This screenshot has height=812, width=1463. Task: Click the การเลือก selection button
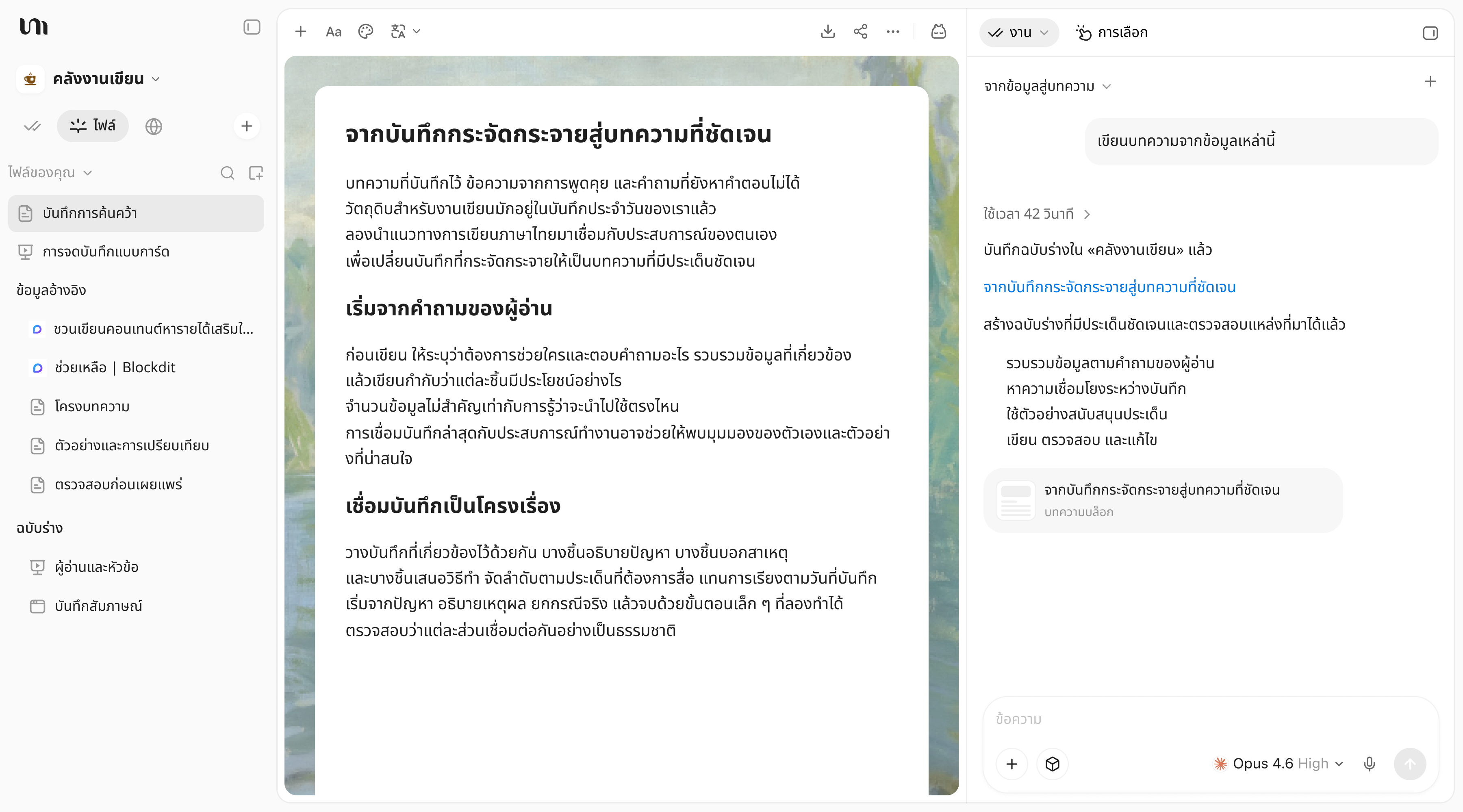[1112, 33]
